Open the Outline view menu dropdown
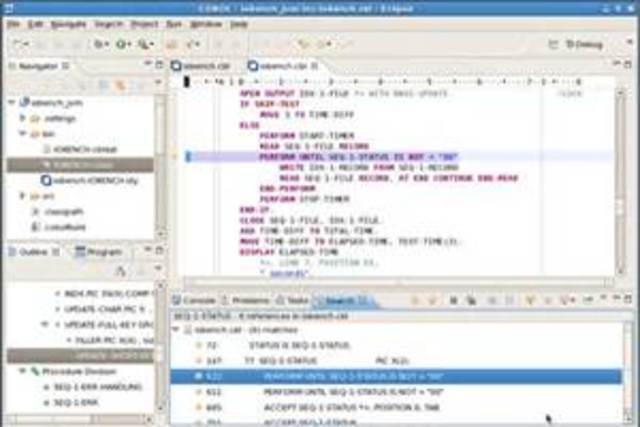The image size is (640, 427). (158, 268)
